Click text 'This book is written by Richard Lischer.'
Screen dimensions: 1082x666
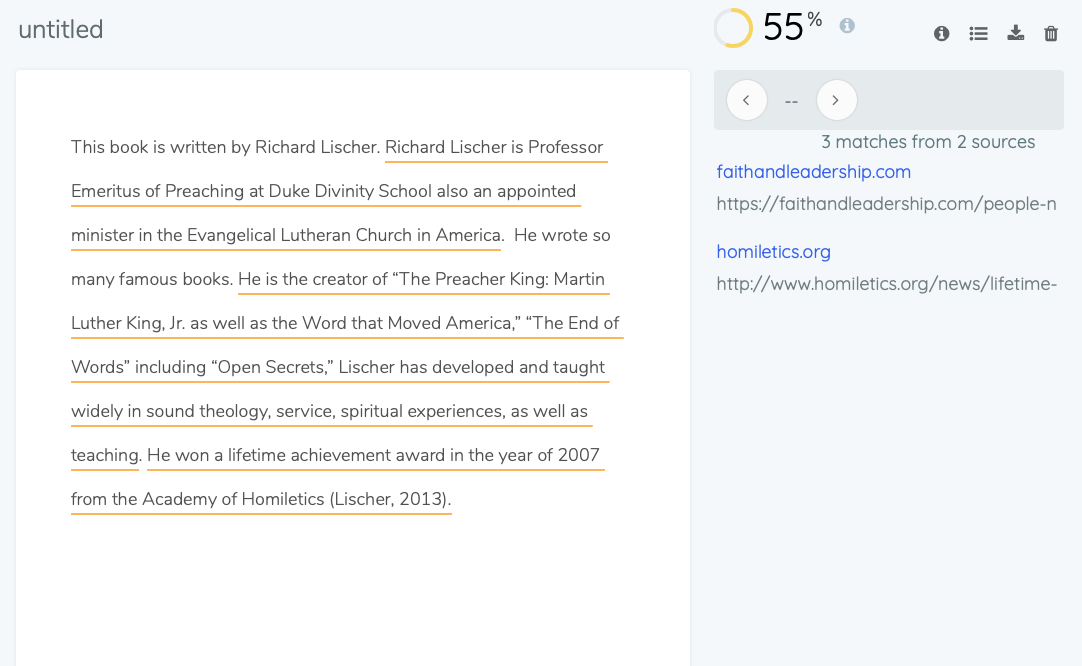226,148
